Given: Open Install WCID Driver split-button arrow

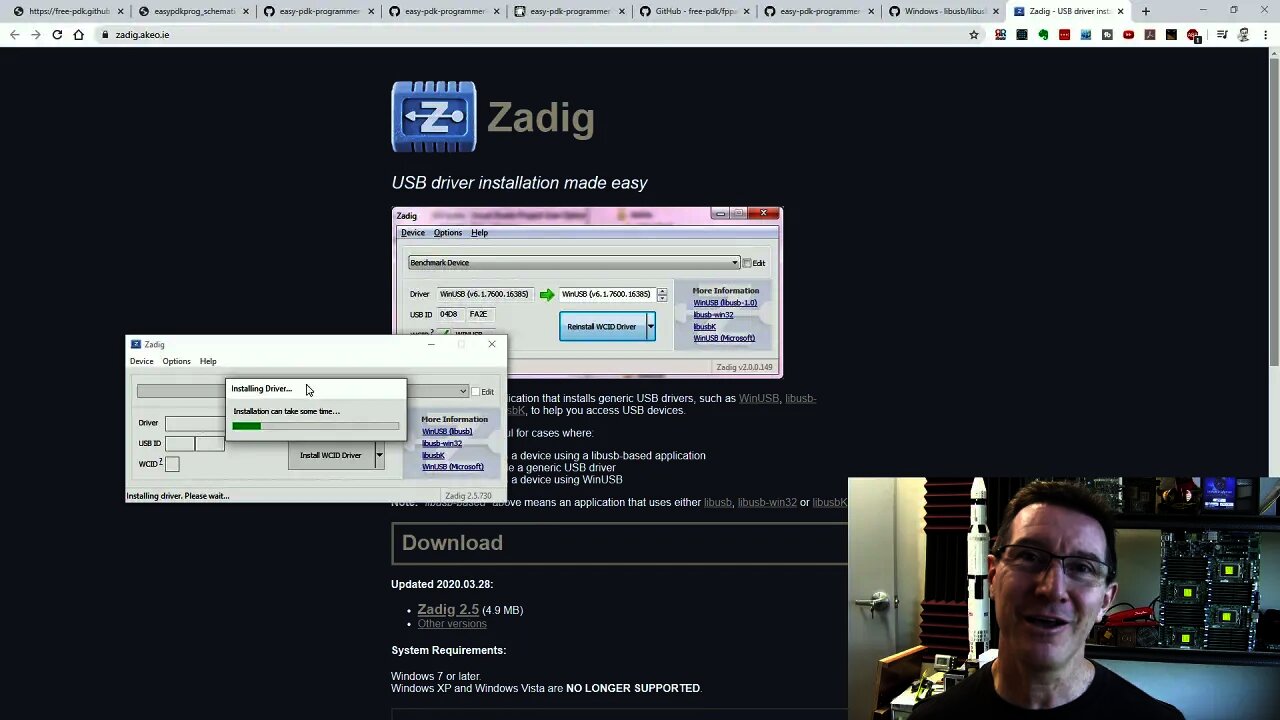Looking at the screenshot, I should coord(379,456).
